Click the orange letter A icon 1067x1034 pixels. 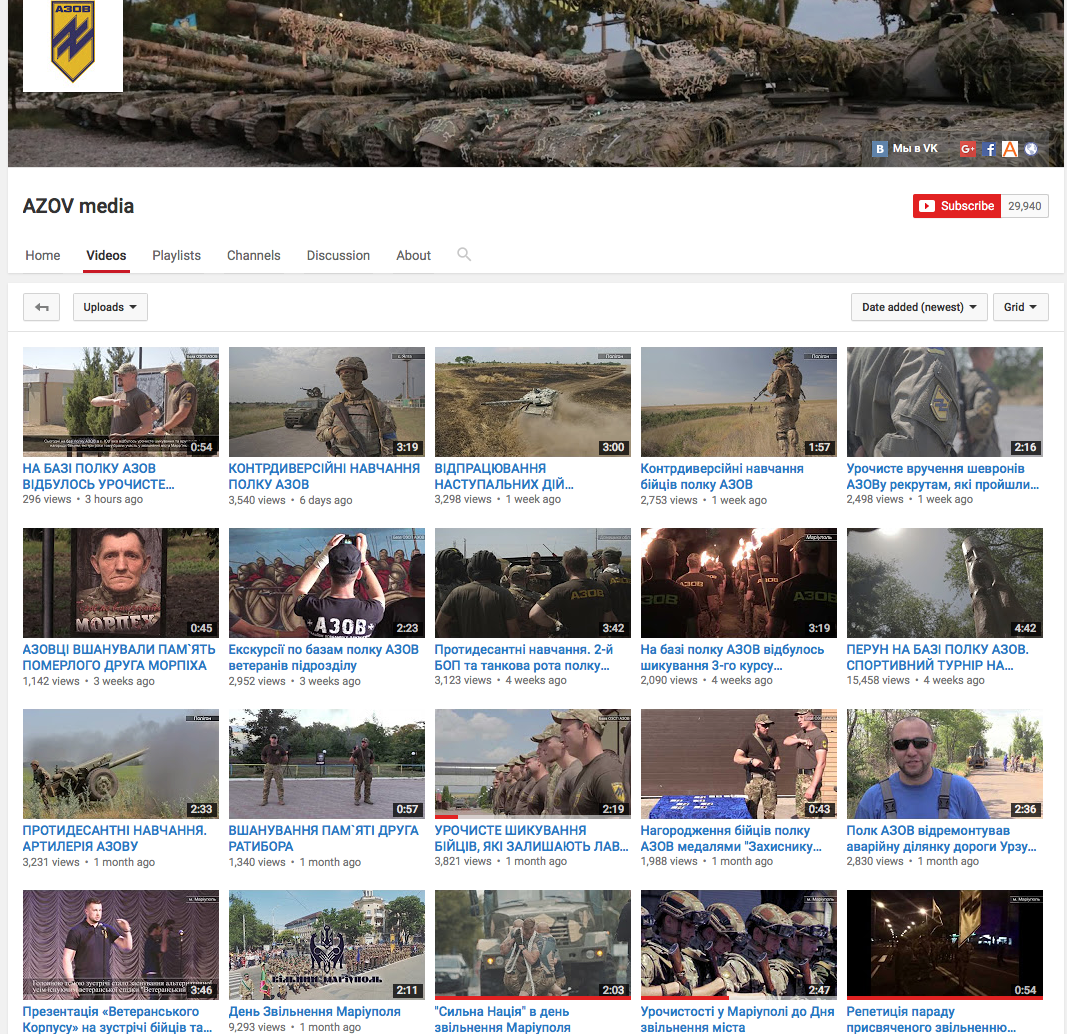point(1010,149)
